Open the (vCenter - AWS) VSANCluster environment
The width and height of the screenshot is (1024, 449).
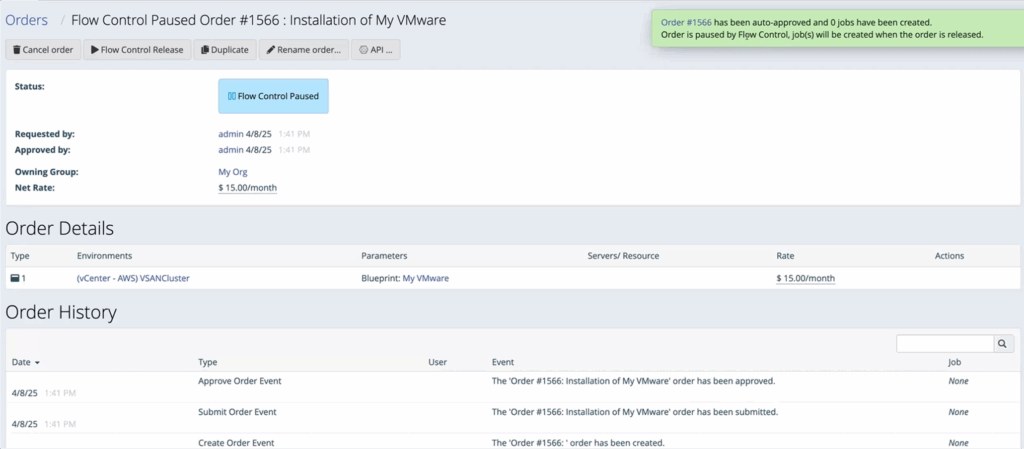coord(133,278)
